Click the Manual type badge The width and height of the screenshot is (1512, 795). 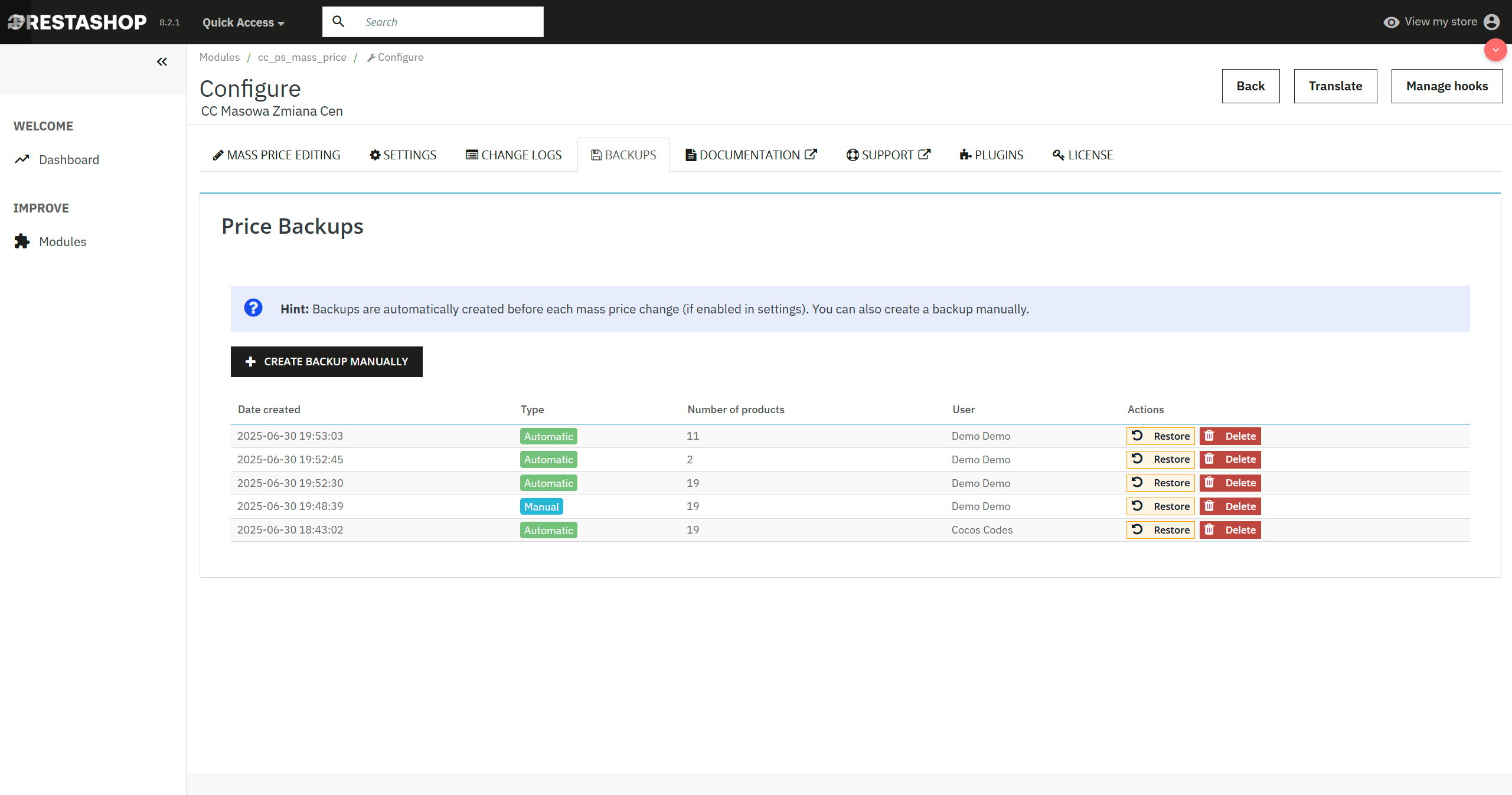click(541, 506)
